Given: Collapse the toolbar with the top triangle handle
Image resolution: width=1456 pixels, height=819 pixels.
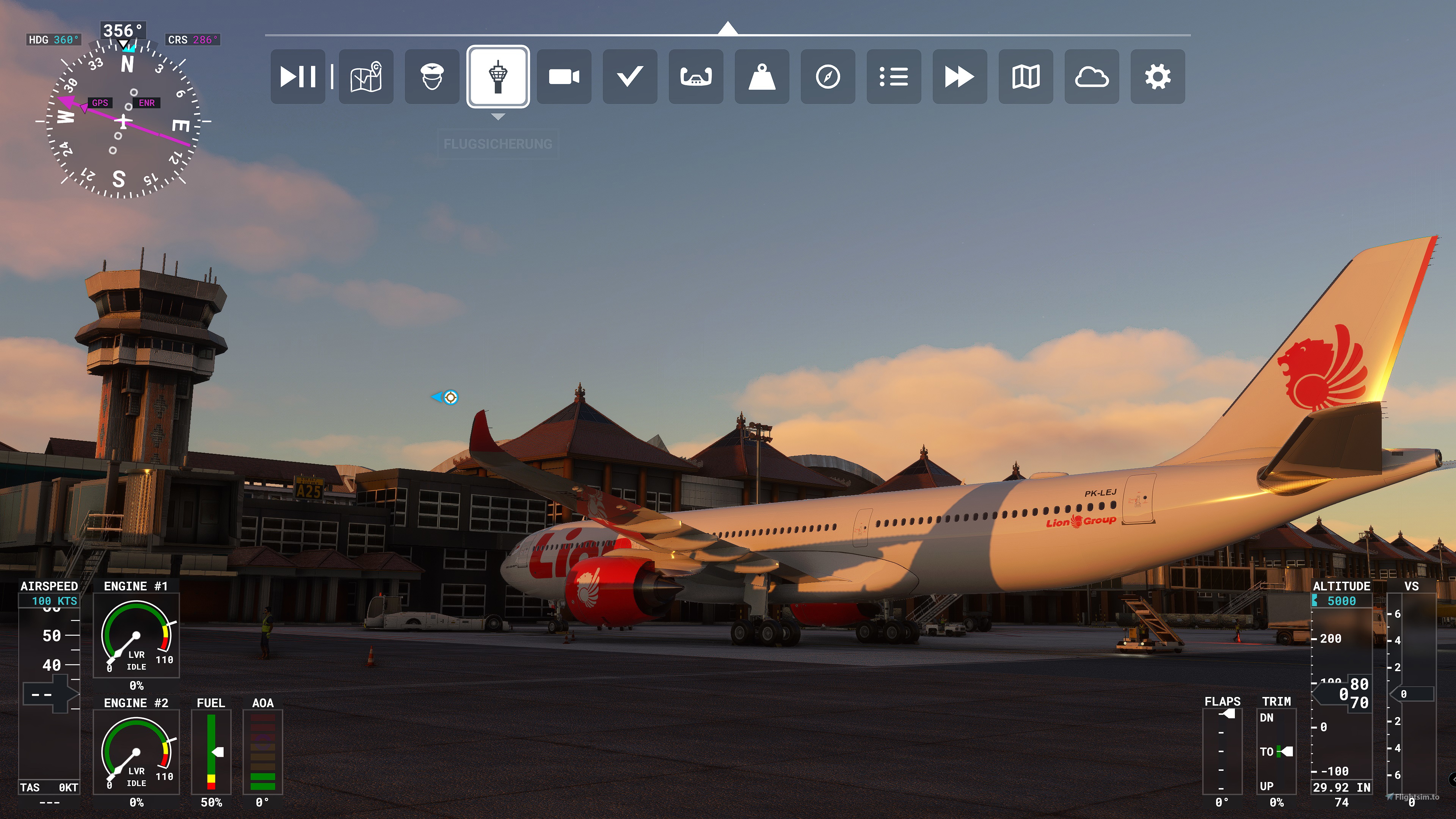Looking at the screenshot, I should click(x=728, y=28).
